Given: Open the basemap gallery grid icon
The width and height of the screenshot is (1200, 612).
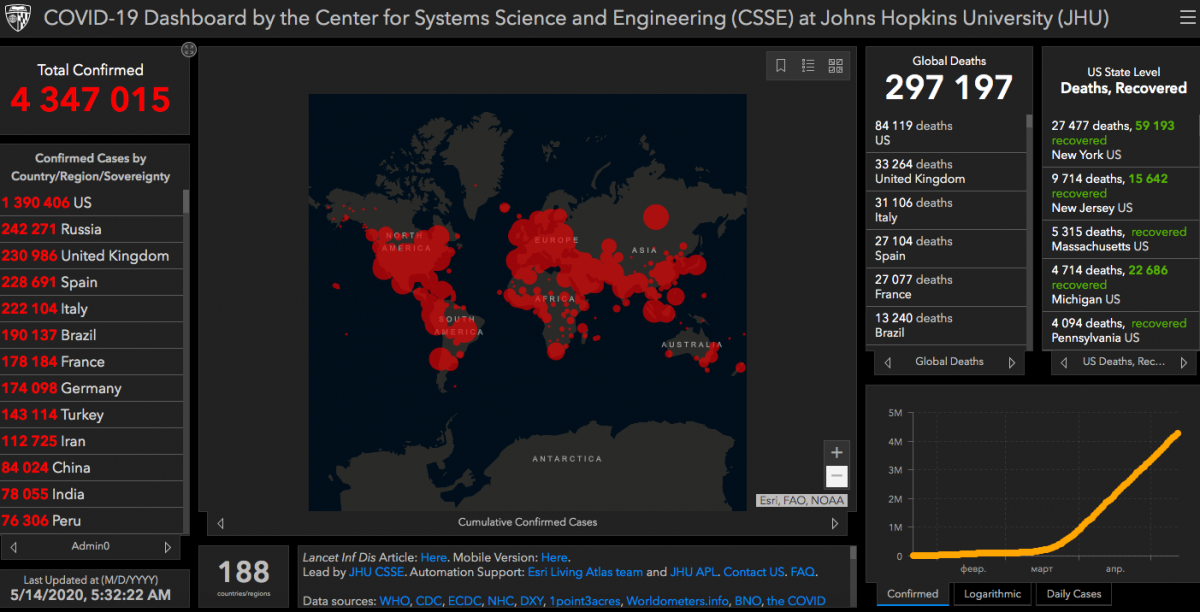Looking at the screenshot, I should [836, 66].
